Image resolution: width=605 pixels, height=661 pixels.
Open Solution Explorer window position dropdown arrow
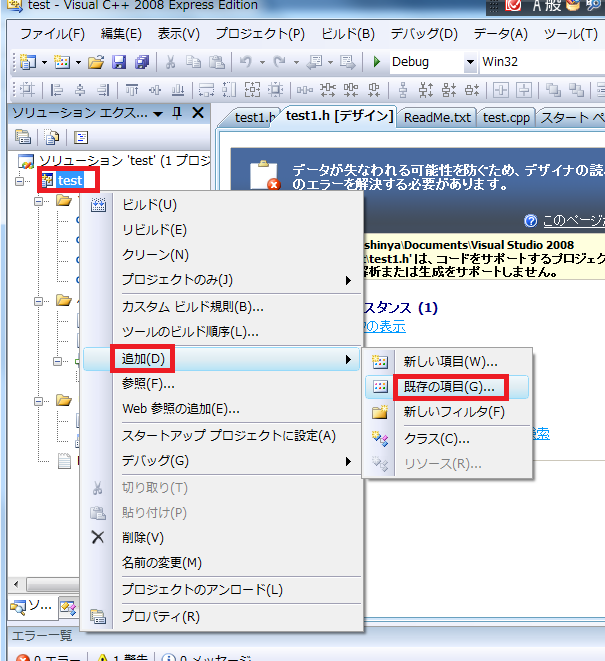(x=158, y=113)
